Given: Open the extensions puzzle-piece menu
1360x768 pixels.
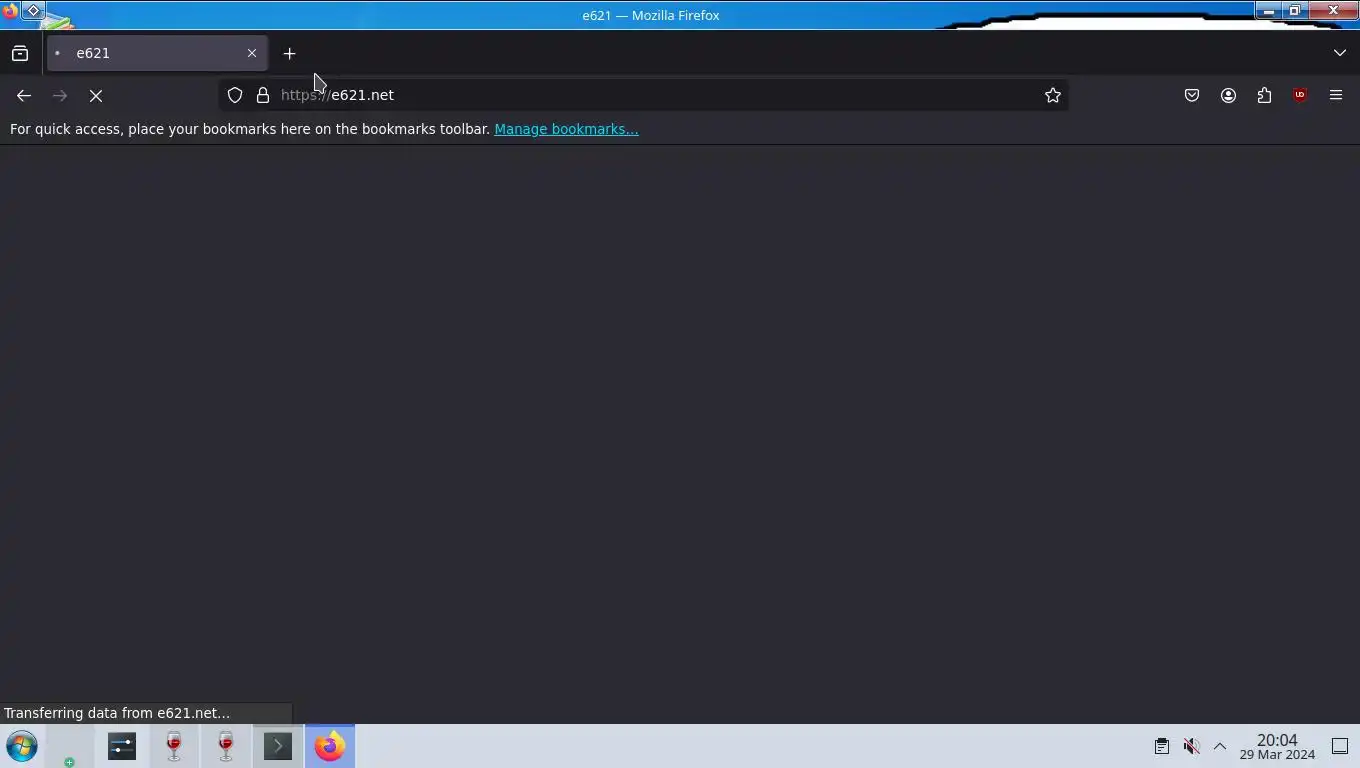Looking at the screenshot, I should click(1264, 95).
